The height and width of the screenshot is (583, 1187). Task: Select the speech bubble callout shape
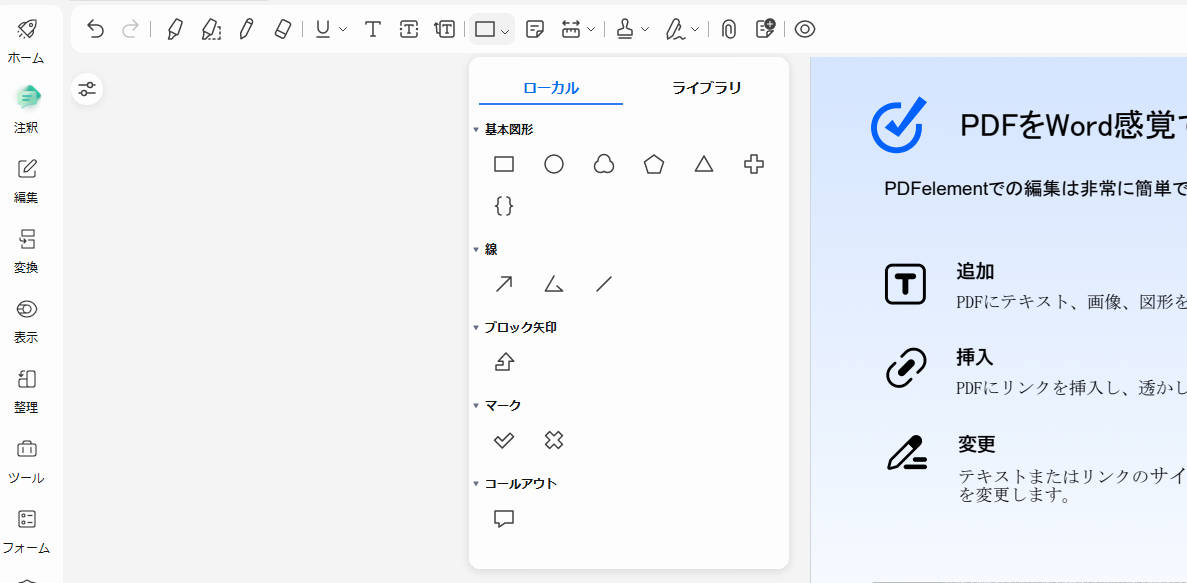point(504,519)
